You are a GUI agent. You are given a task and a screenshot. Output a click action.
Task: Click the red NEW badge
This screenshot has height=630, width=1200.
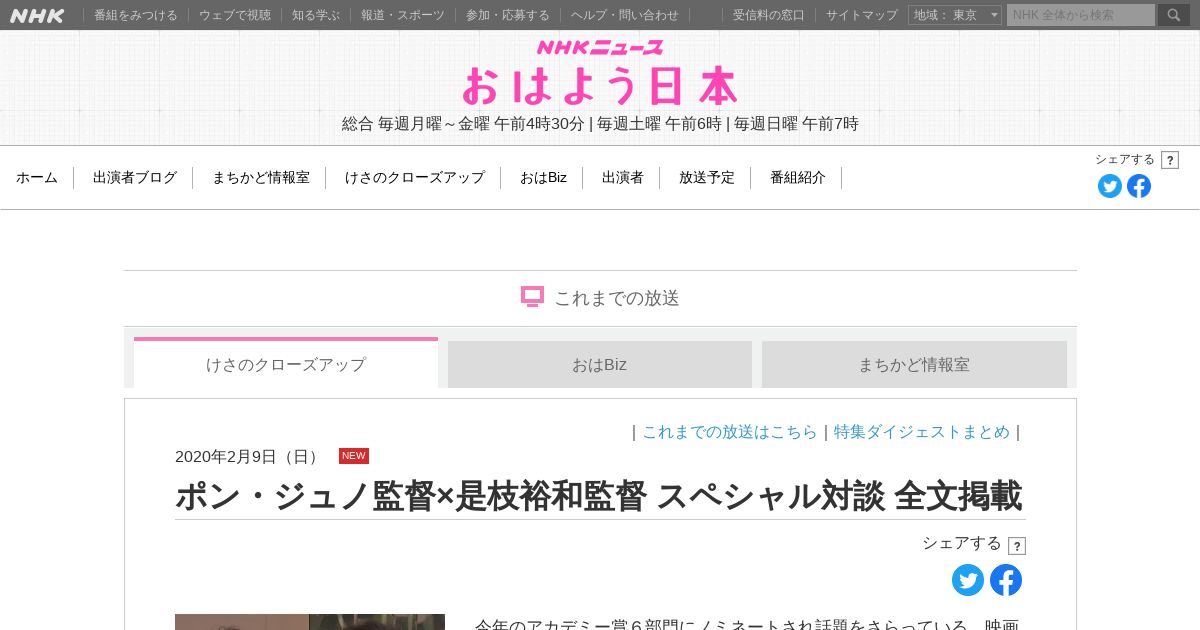click(x=354, y=456)
